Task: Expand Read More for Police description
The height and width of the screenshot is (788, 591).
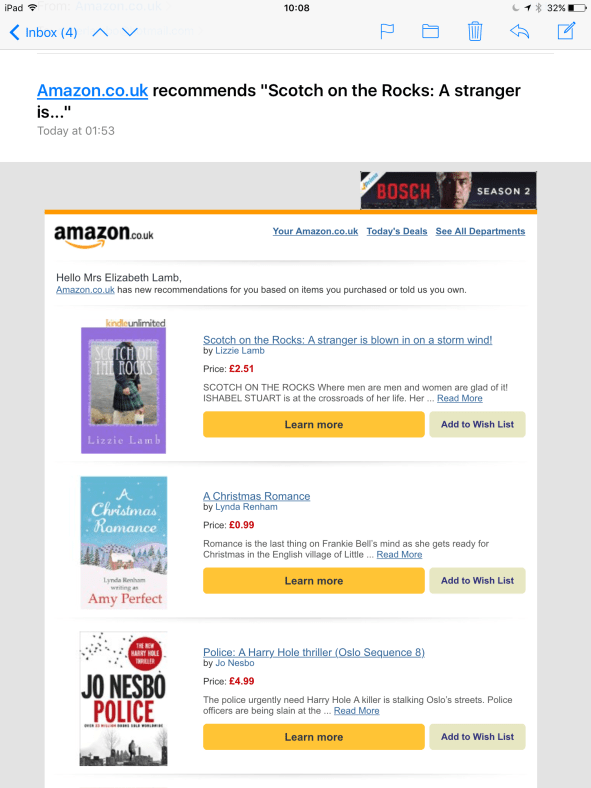Action: pos(356,711)
